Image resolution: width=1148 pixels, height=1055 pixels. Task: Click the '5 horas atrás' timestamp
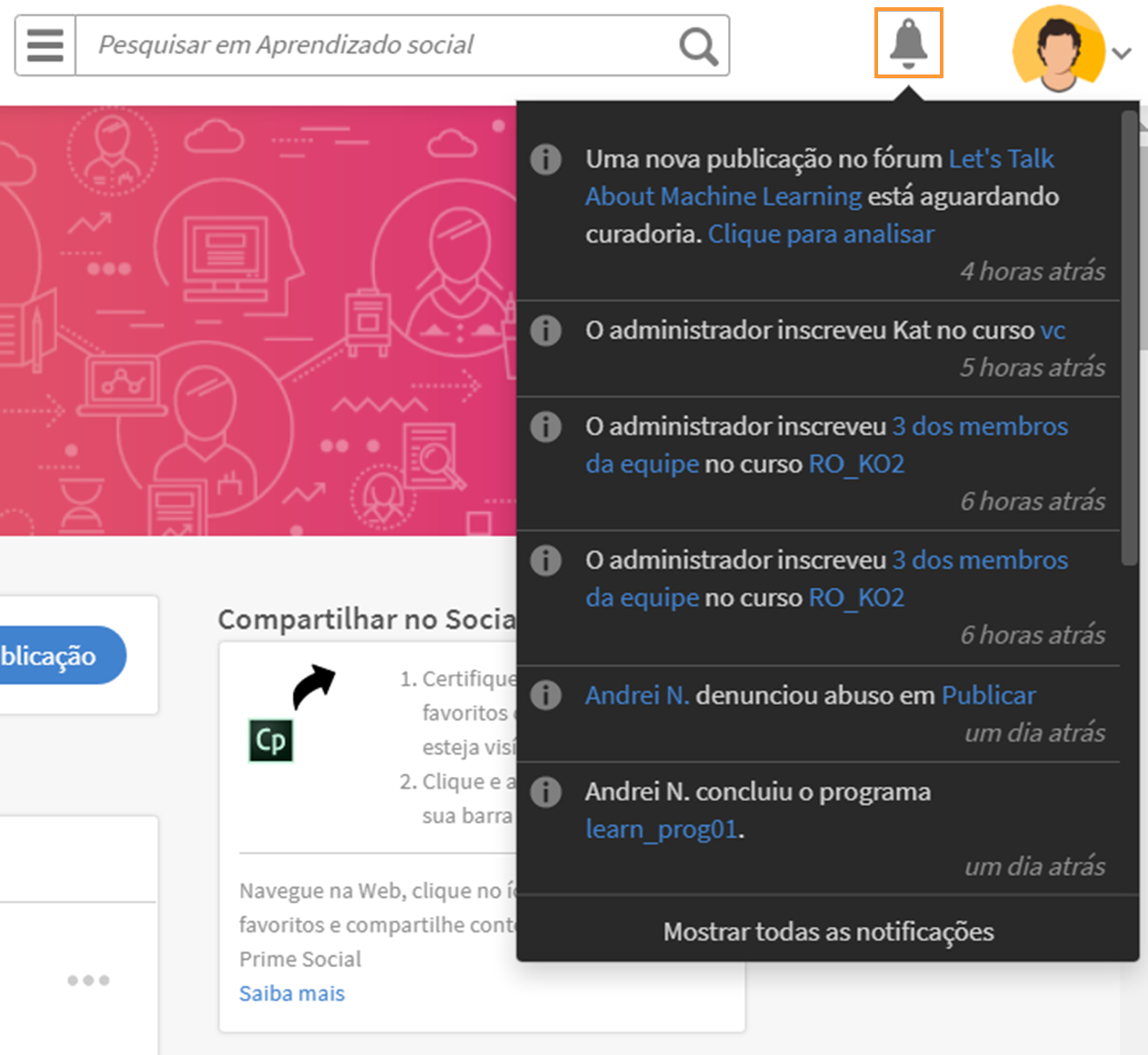click(x=1033, y=367)
